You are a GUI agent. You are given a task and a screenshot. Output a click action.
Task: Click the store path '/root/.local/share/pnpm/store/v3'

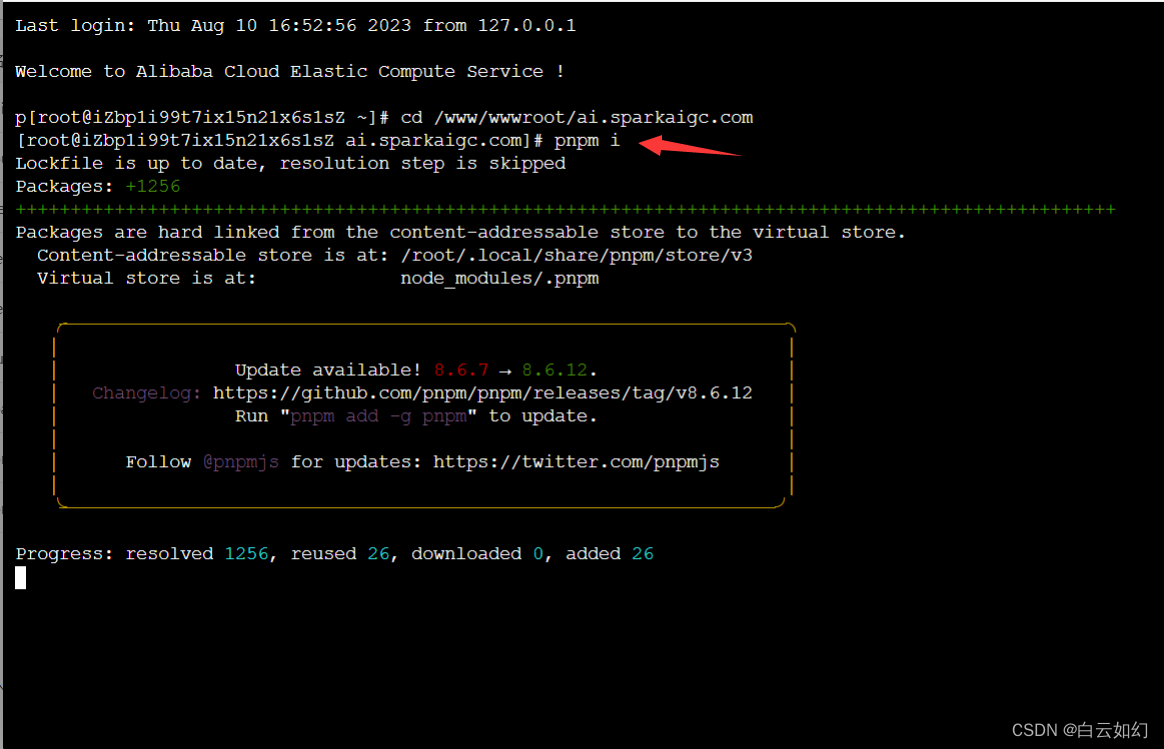[577, 255]
